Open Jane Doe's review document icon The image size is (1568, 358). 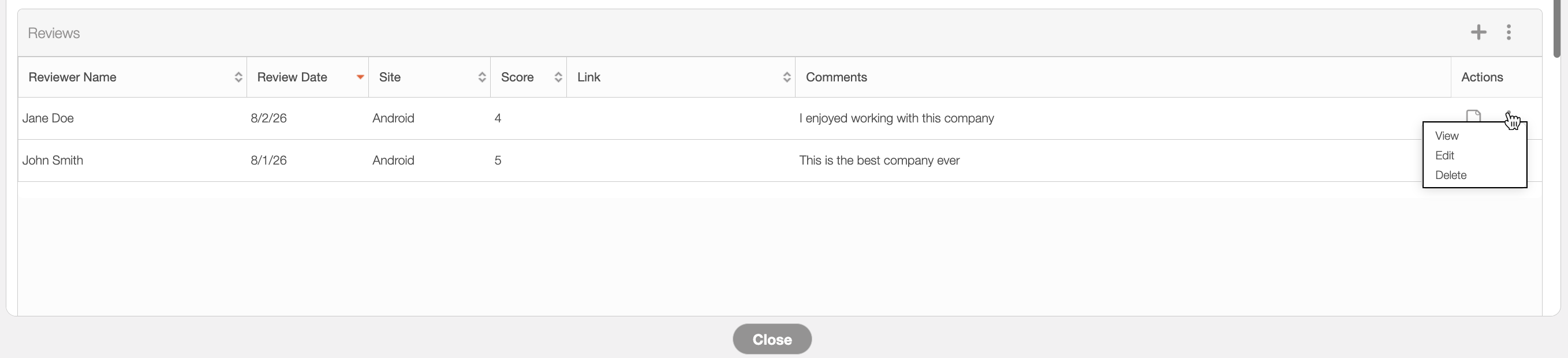[x=1473, y=115]
